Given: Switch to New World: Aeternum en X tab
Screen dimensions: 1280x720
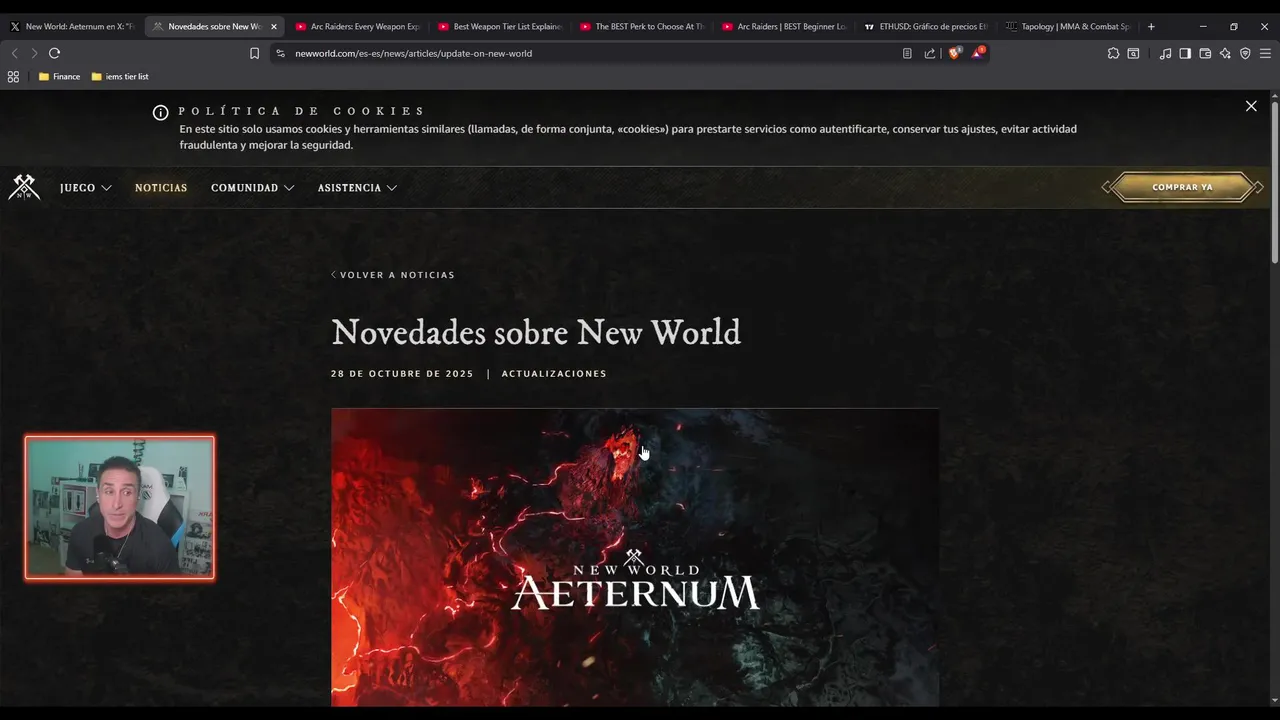Looking at the screenshot, I should 72,27.
